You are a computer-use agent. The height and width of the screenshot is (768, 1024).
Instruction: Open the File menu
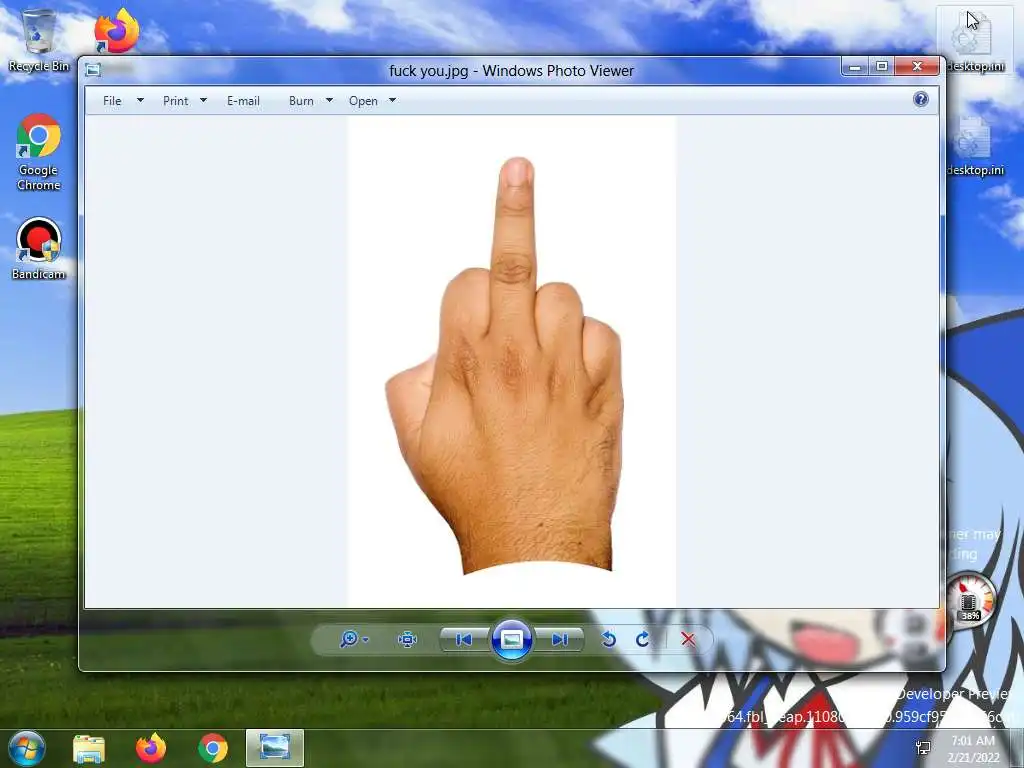(x=112, y=101)
